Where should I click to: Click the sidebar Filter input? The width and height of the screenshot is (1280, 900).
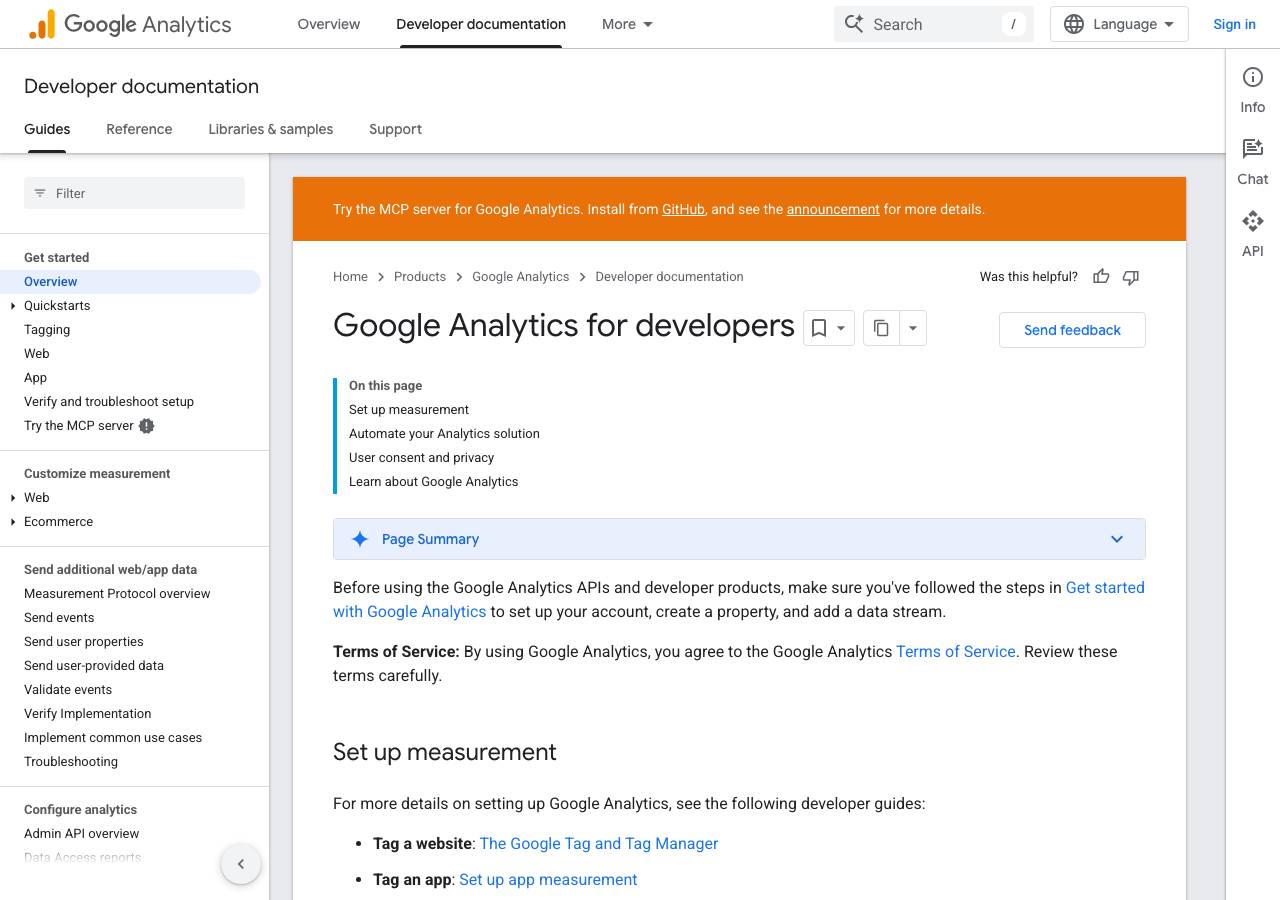point(134,193)
